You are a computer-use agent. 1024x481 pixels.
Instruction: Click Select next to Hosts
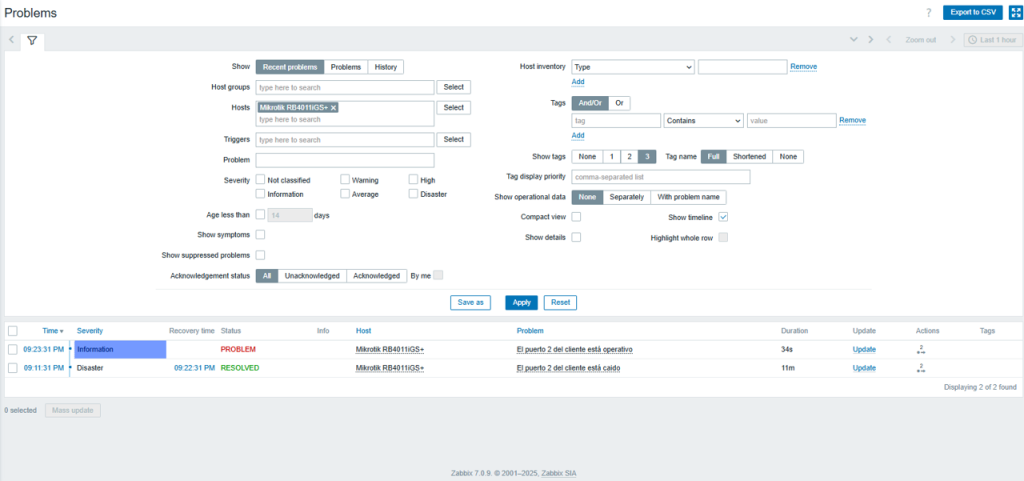[x=453, y=108]
